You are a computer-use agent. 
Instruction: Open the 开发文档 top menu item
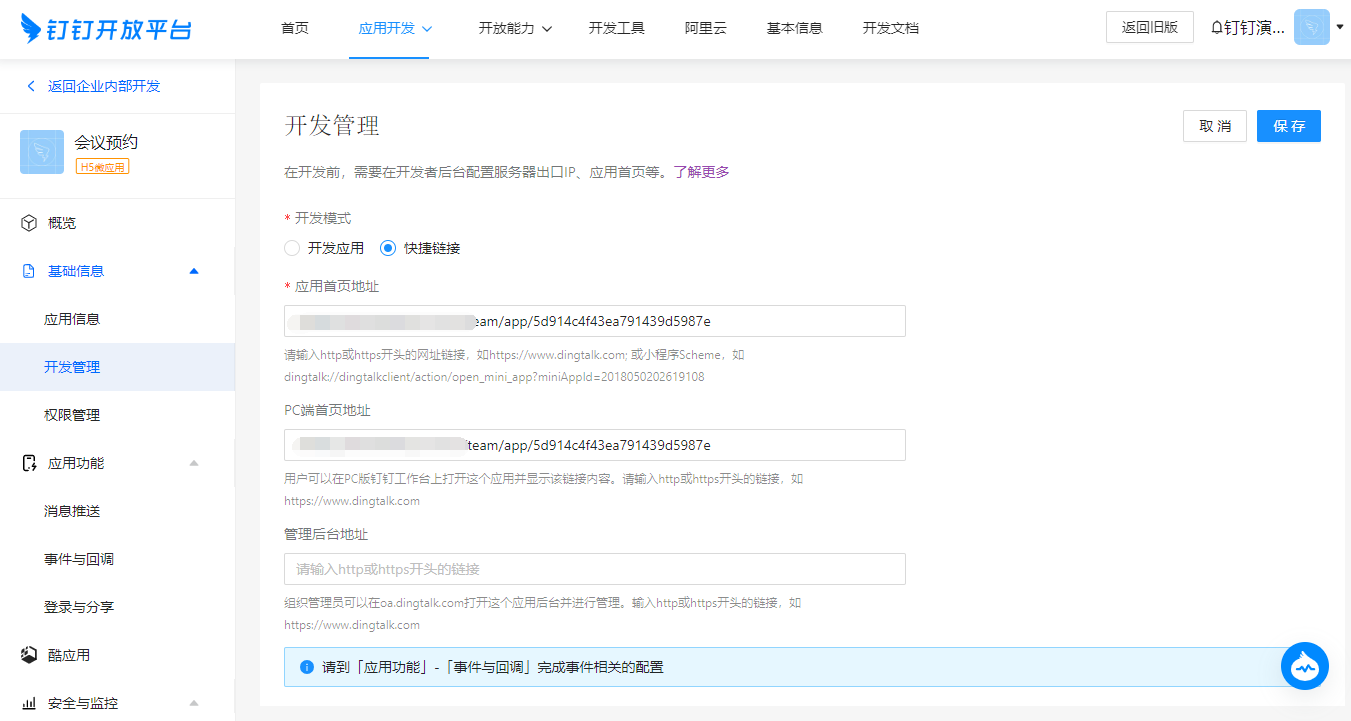point(890,28)
